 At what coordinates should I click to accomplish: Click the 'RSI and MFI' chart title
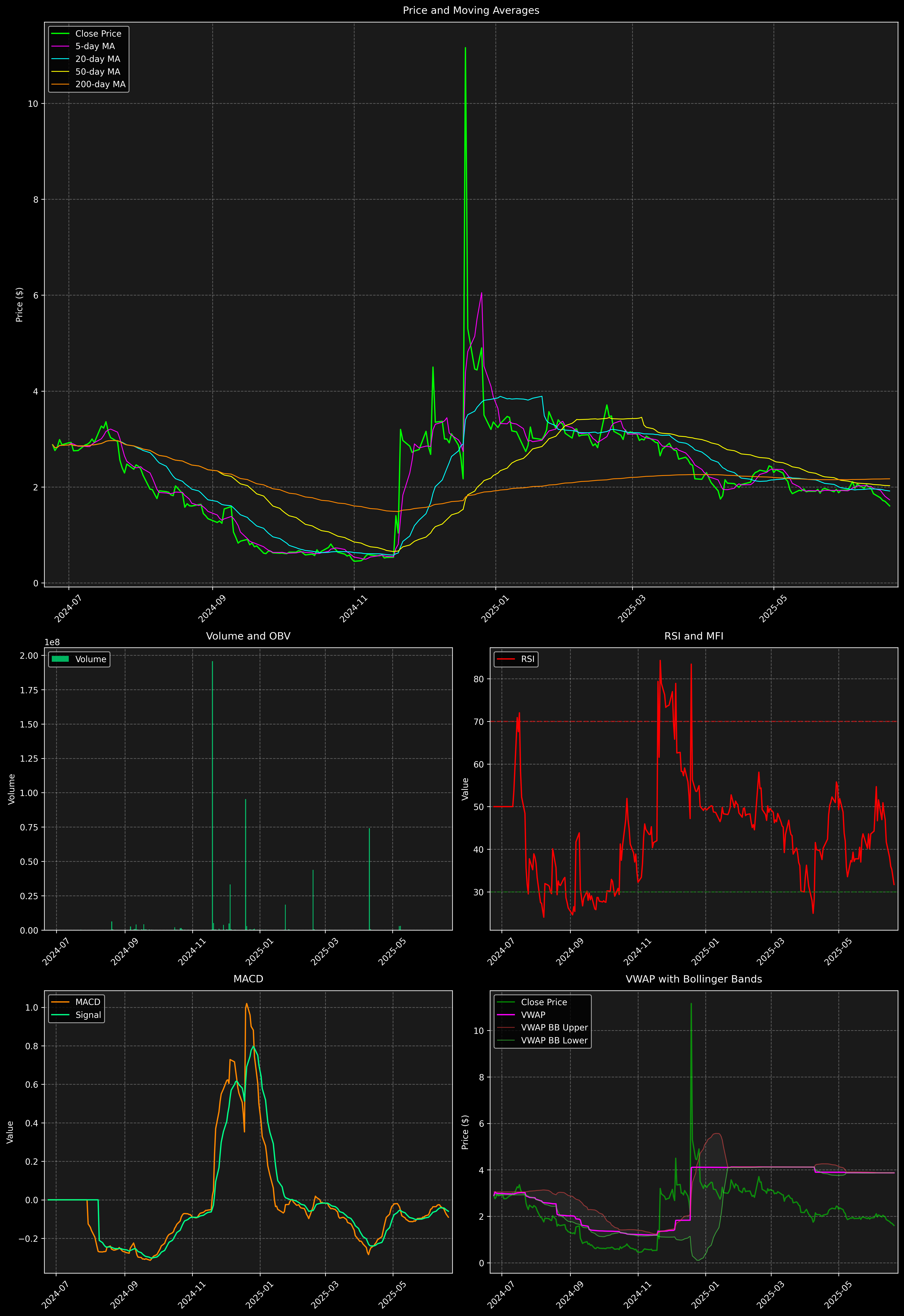(694, 636)
